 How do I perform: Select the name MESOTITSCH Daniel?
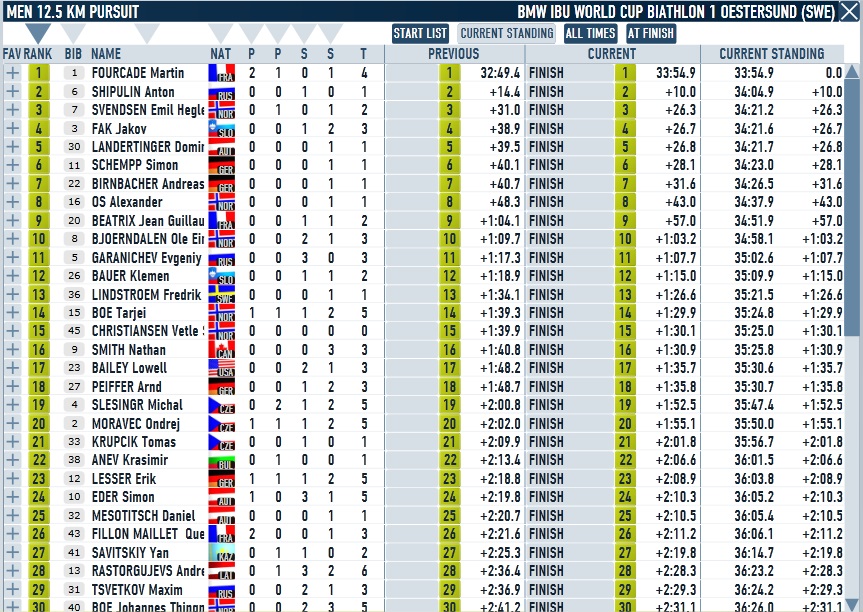tap(143, 516)
